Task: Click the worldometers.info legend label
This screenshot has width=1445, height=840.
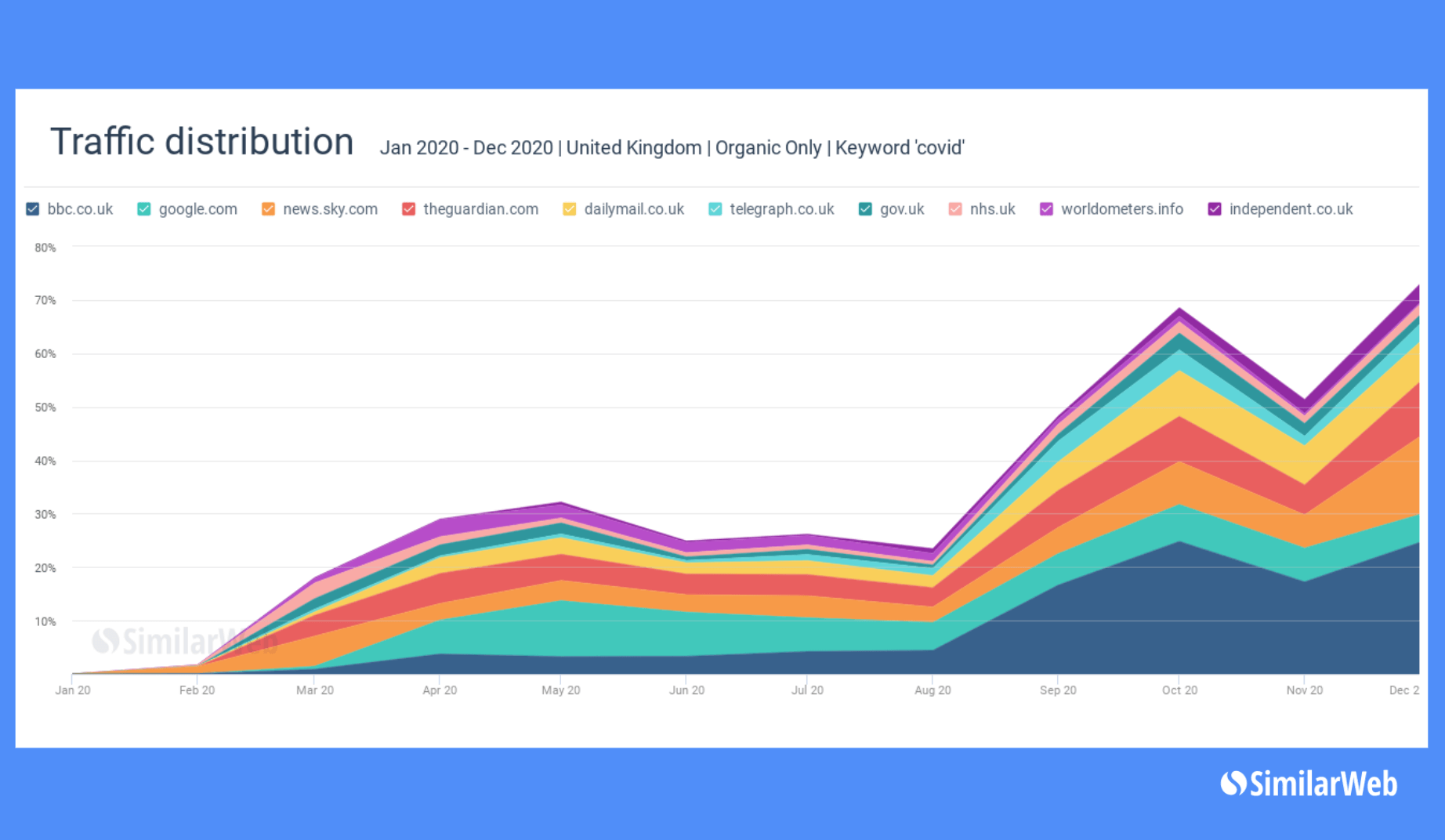Action: click(1121, 209)
